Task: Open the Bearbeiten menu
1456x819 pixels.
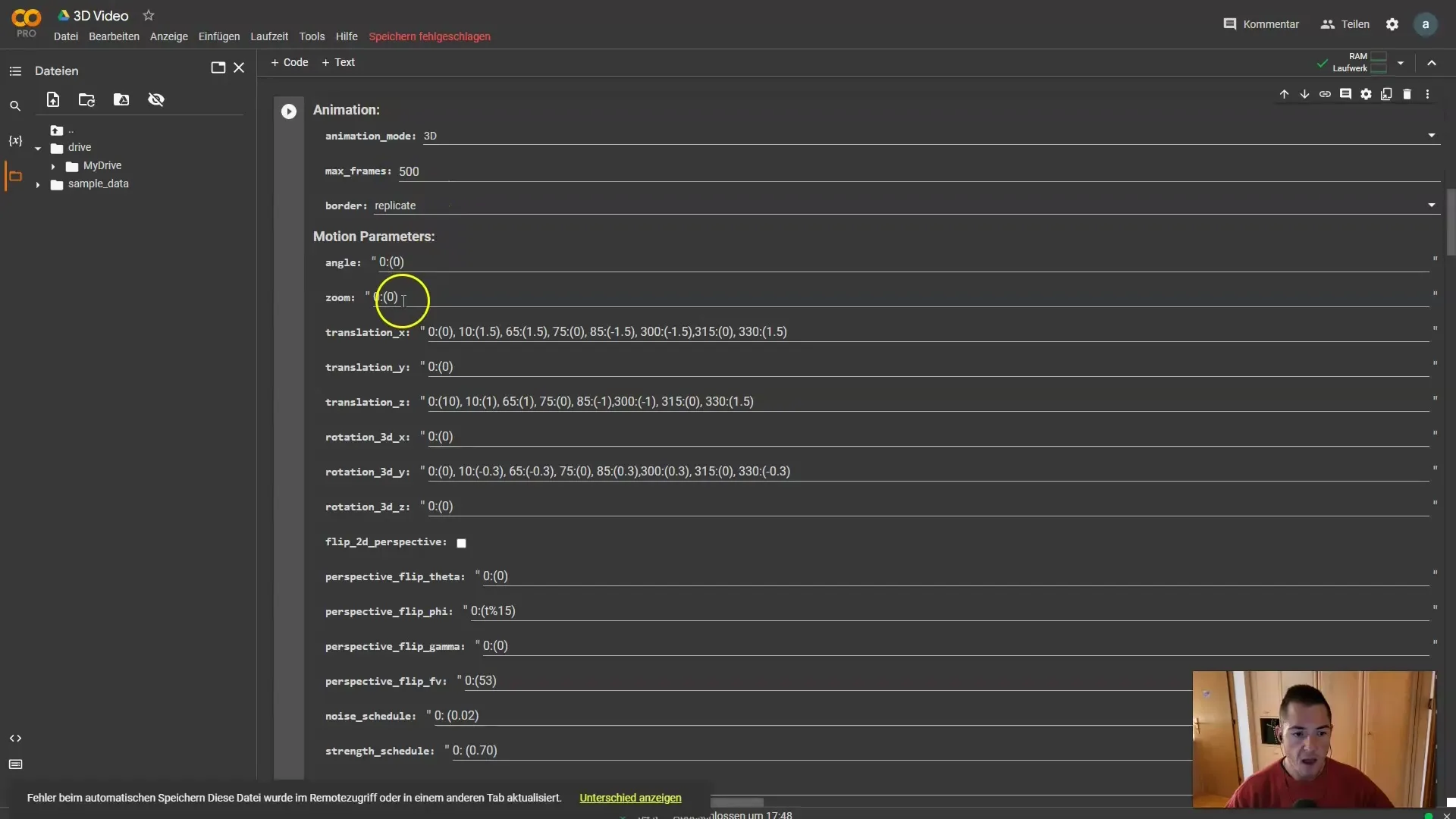Action: [x=114, y=36]
